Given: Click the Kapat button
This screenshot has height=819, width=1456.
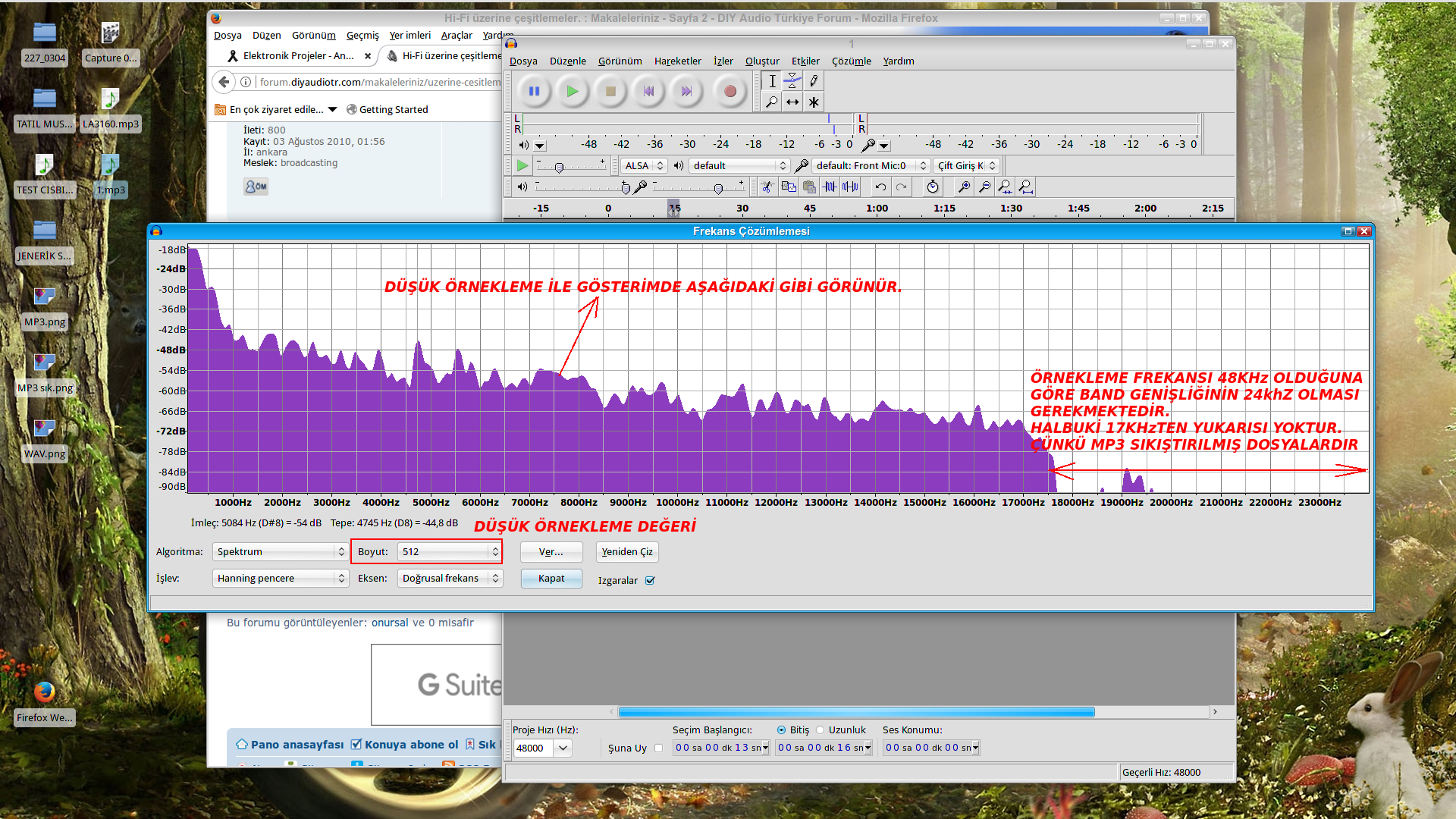Looking at the screenshot, I should point(551,579).
